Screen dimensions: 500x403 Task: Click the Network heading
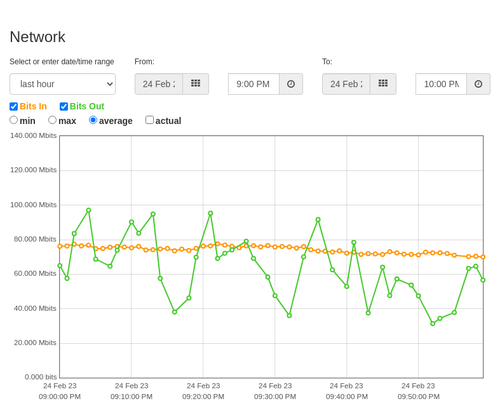[x=37, y=37]
